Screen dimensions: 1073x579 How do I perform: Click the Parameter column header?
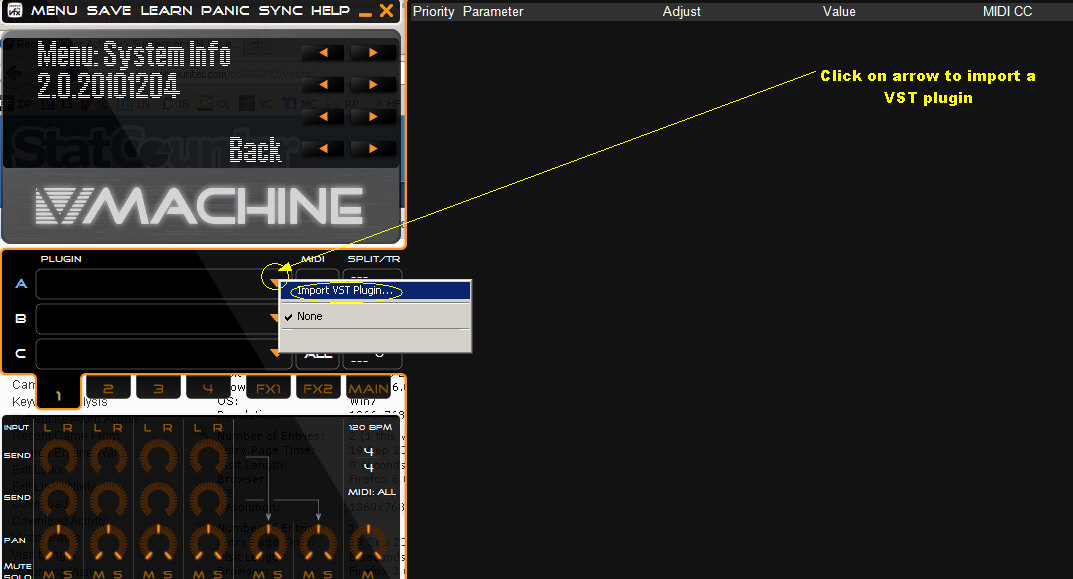(493, 12)
